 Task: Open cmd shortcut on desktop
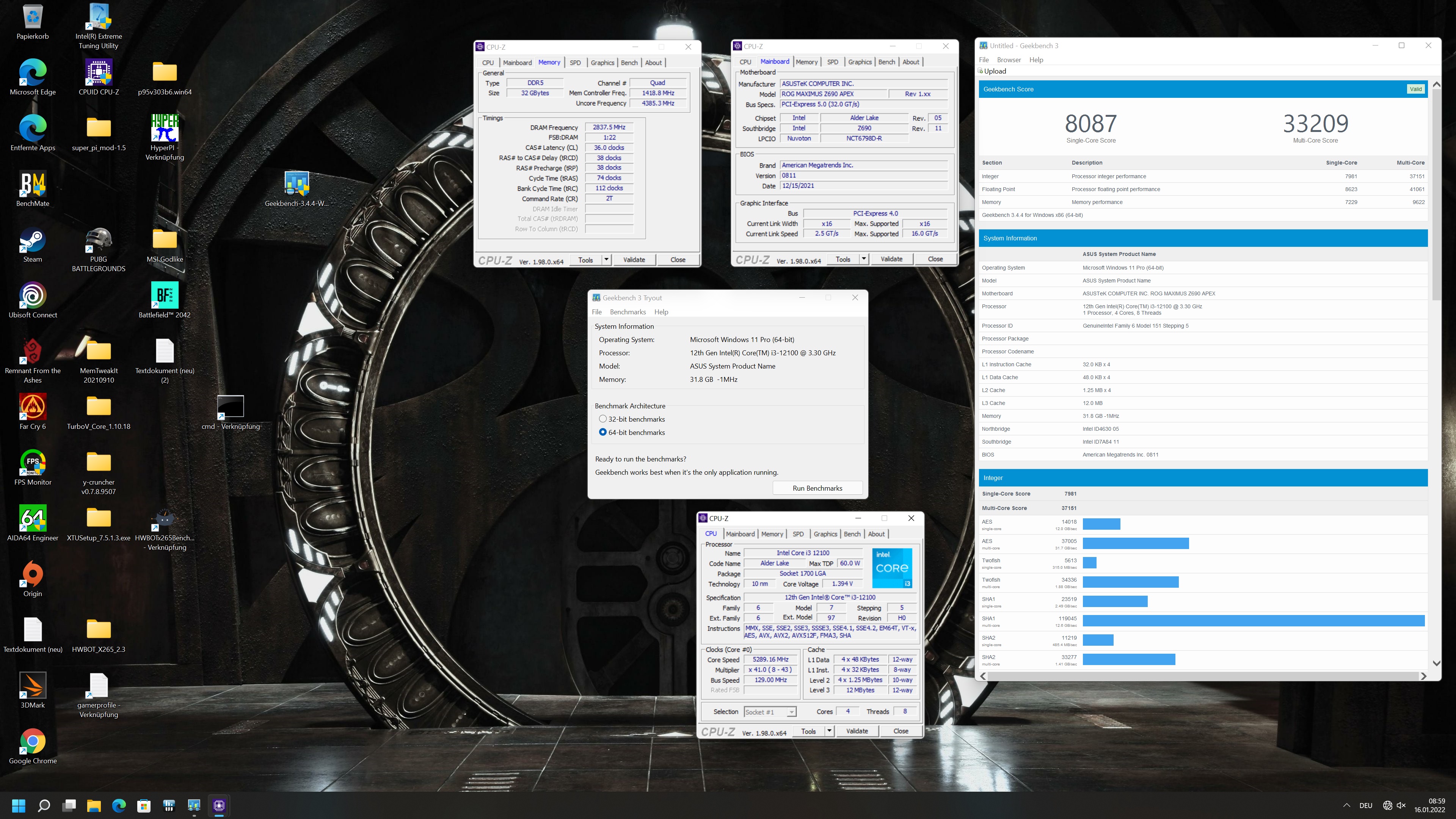[x=231, y=411]
